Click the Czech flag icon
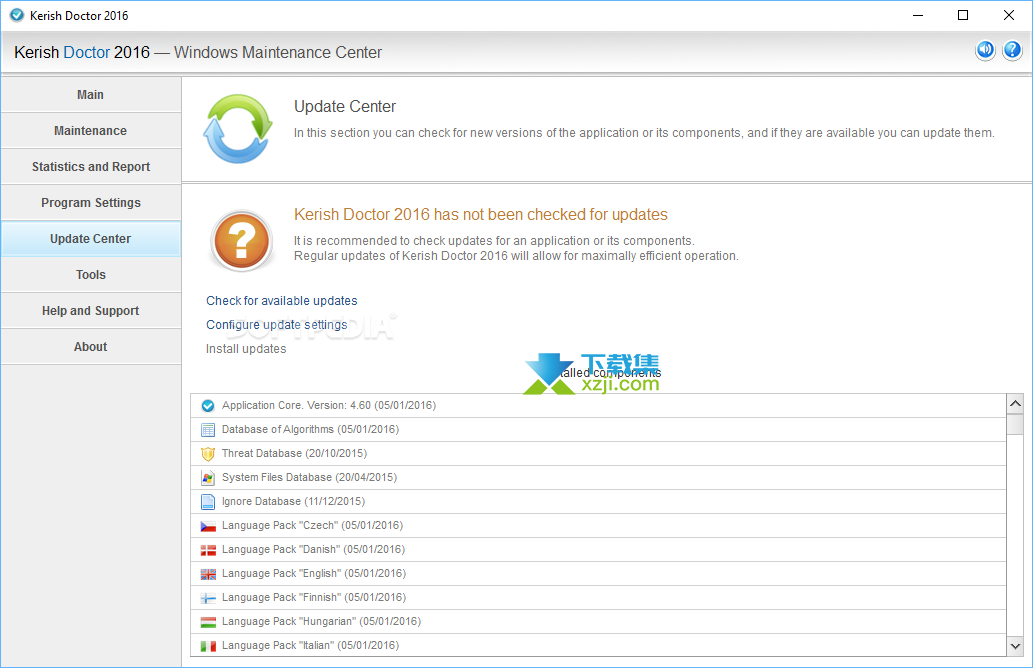Viewport: 1033px width, 668px height. pyautogui.click(x=208, y=526)
